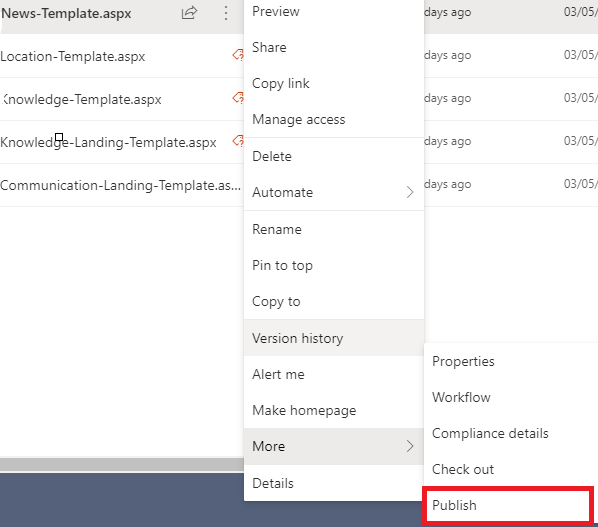Select Check out in the More submenu
598x527 pixels.
click(511, 469)
